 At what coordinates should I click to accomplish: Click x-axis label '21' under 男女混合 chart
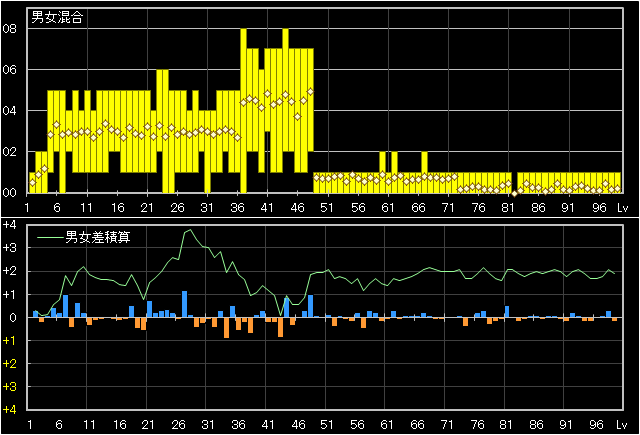(x=147, y=208)
